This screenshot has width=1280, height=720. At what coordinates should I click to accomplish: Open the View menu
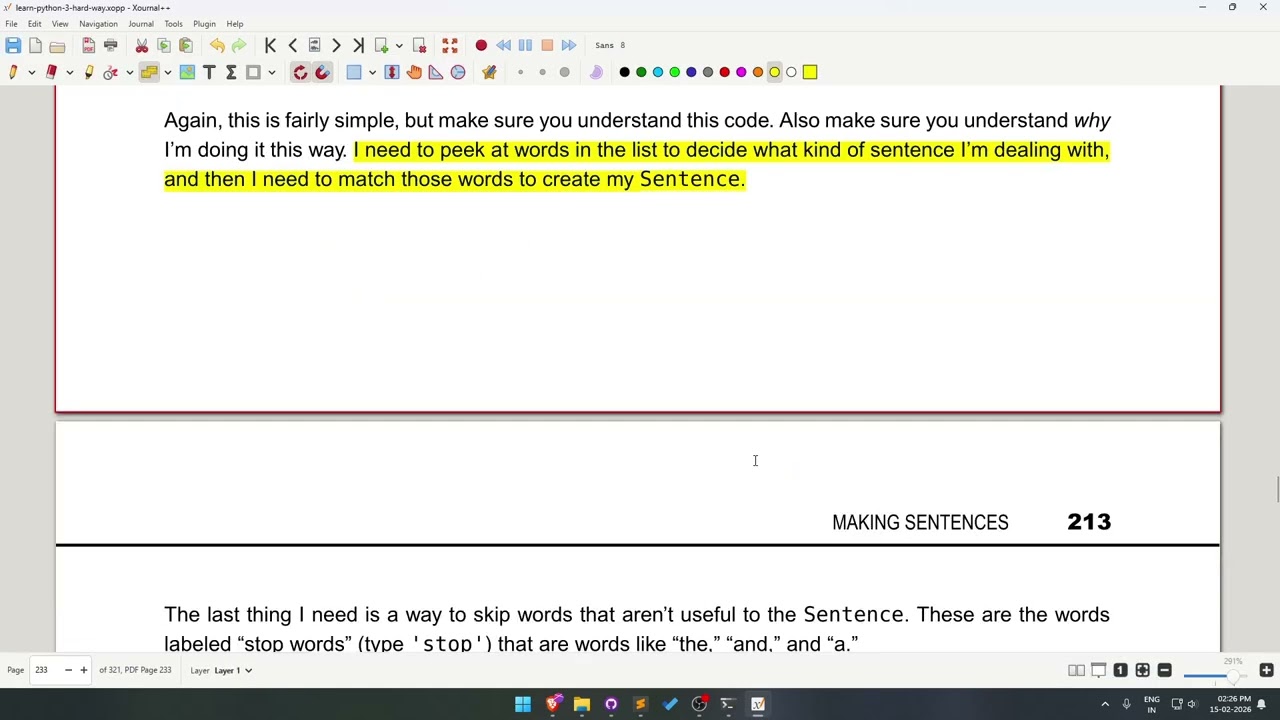[60, 24]
